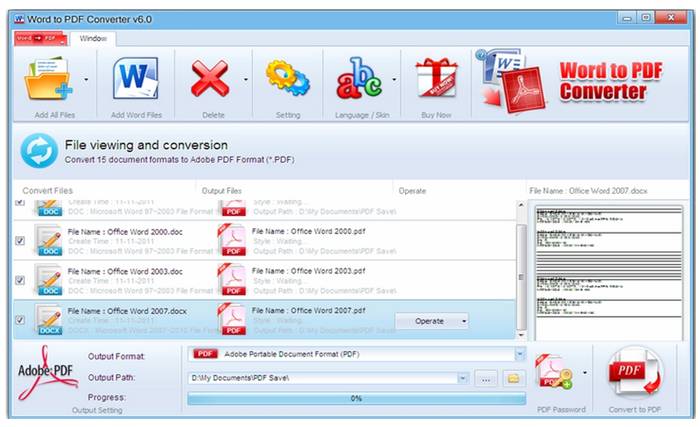Click the Convert to PDF icon
Image resolution: width=700 pixels, height=427 pixels.
pyautogui.click(x=635, y=373)
